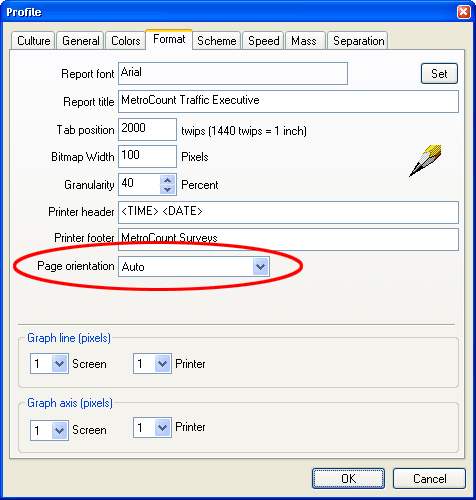Click the 'Page orientation' label

coord(76,266)
